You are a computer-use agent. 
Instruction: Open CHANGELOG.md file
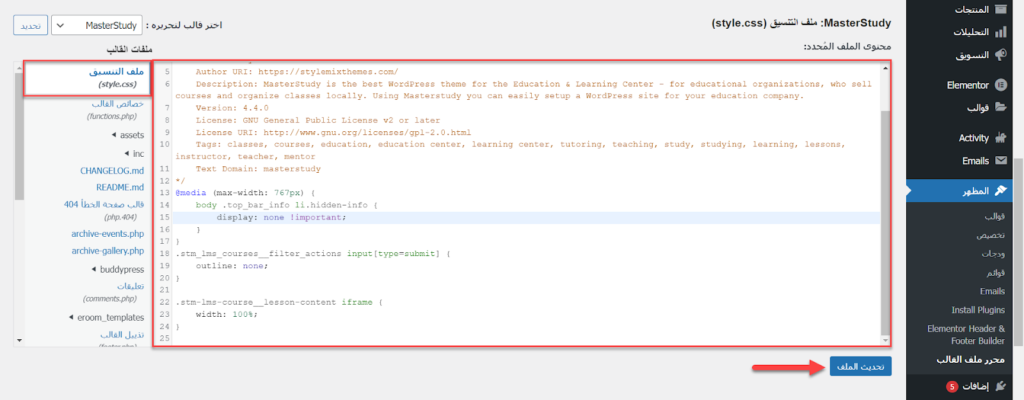click(x=112, y=171)
